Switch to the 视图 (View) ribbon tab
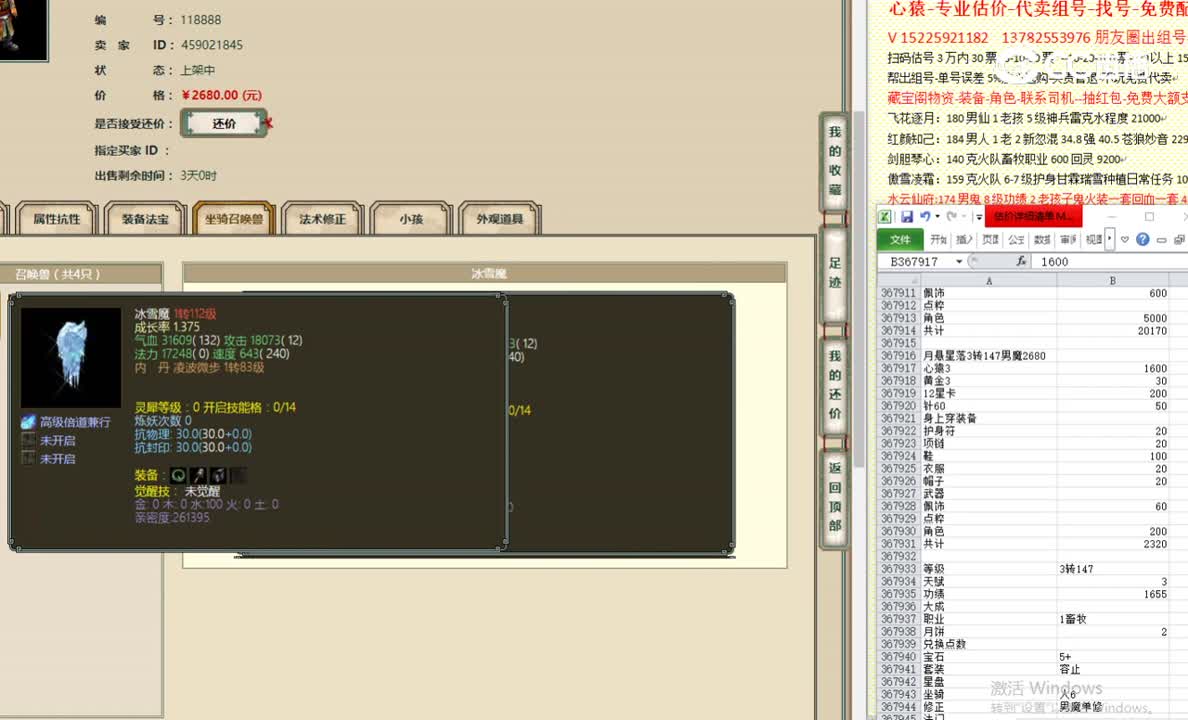The height and width of the screenshot is (720, 1188). [x=1094, y=239]
